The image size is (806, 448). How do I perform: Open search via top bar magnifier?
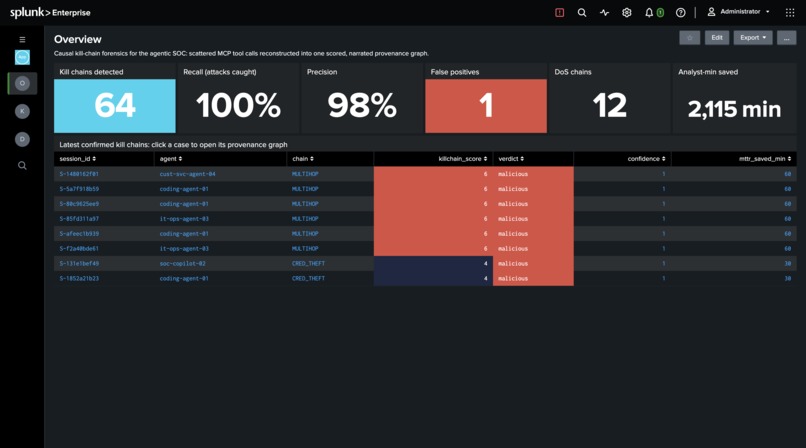(x=582, y=12)
